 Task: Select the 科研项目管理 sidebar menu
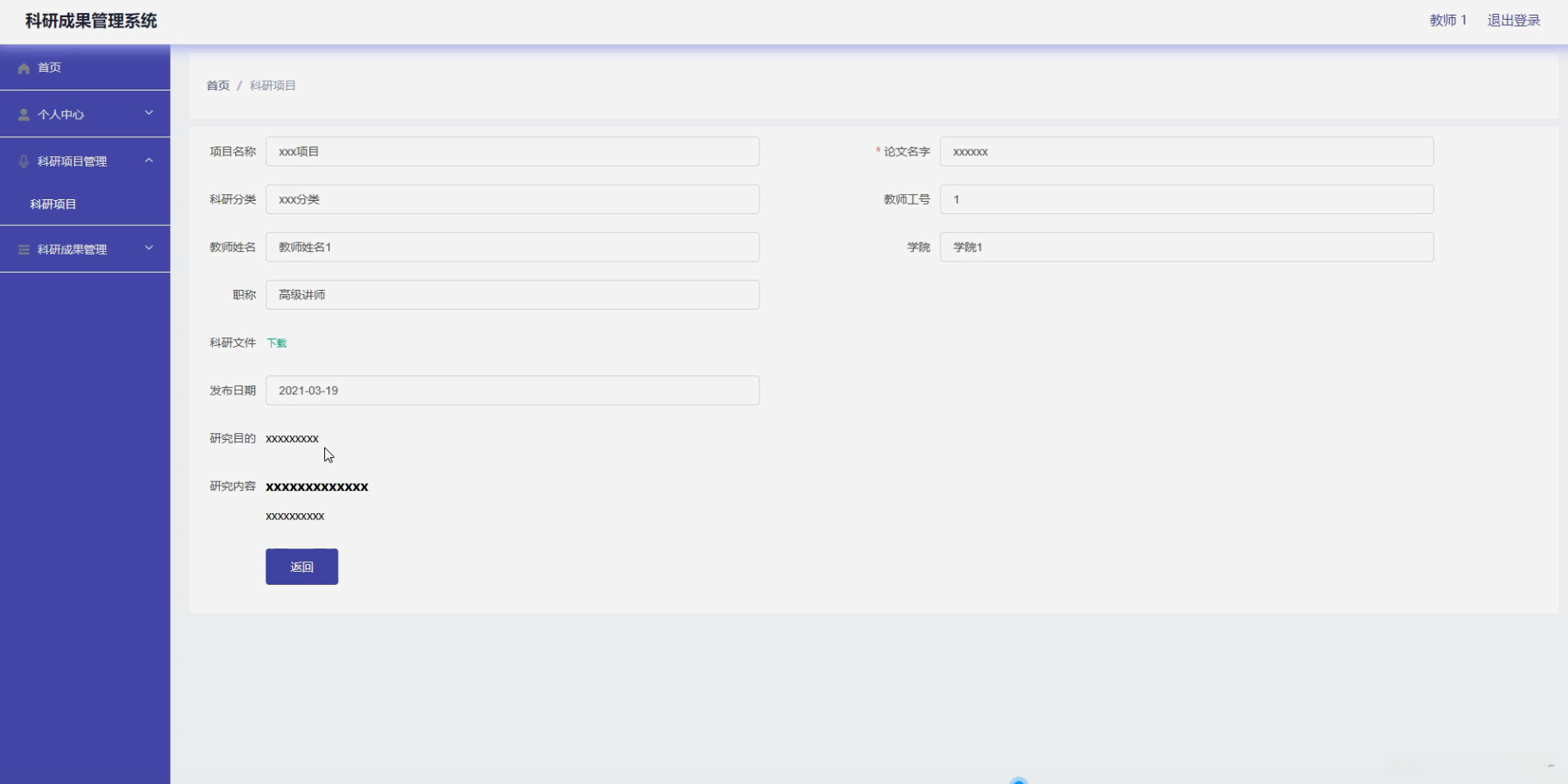coord(85,161)
